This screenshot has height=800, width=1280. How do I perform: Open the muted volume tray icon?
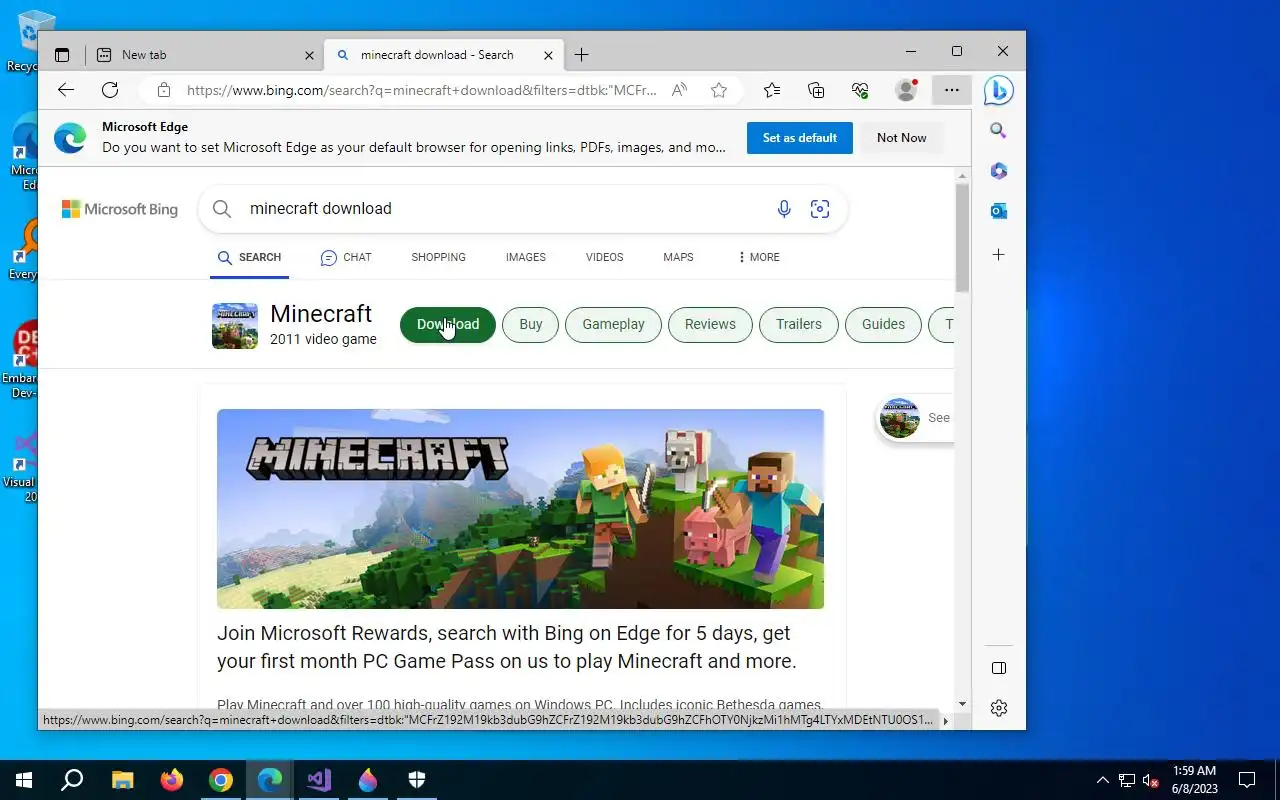[1151, 780]
